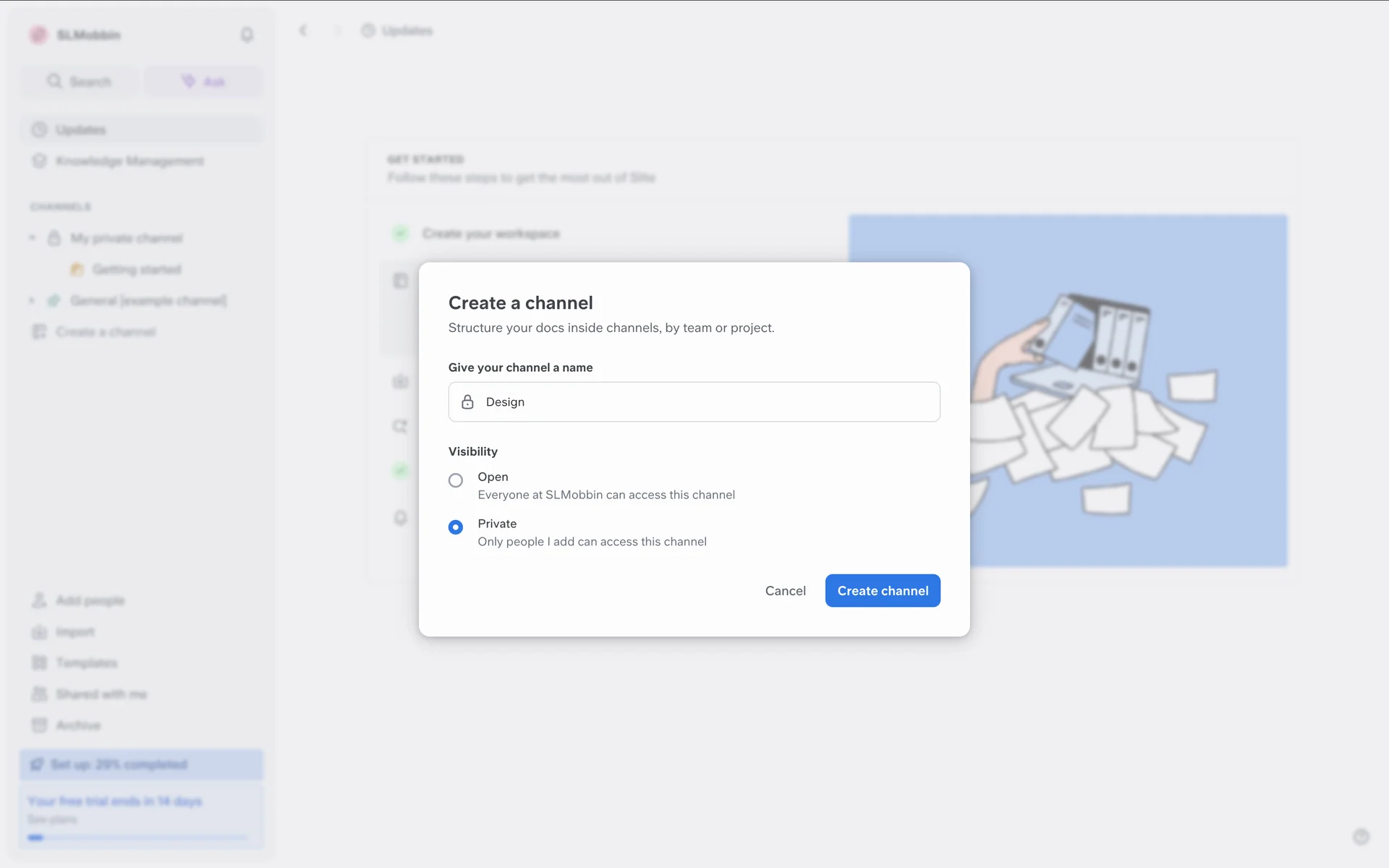Select Open visibility radio button
This screenshot has width=1389, height=868.
(456, 480)
